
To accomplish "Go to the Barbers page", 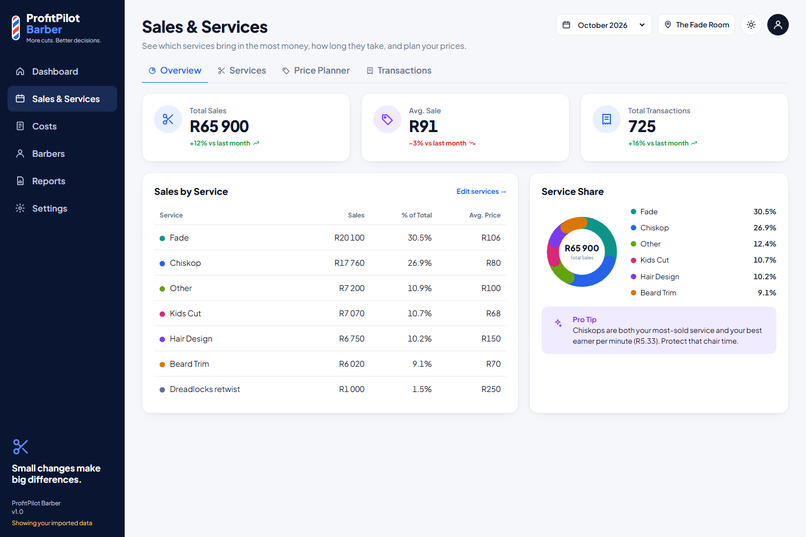I will [62, 154].
